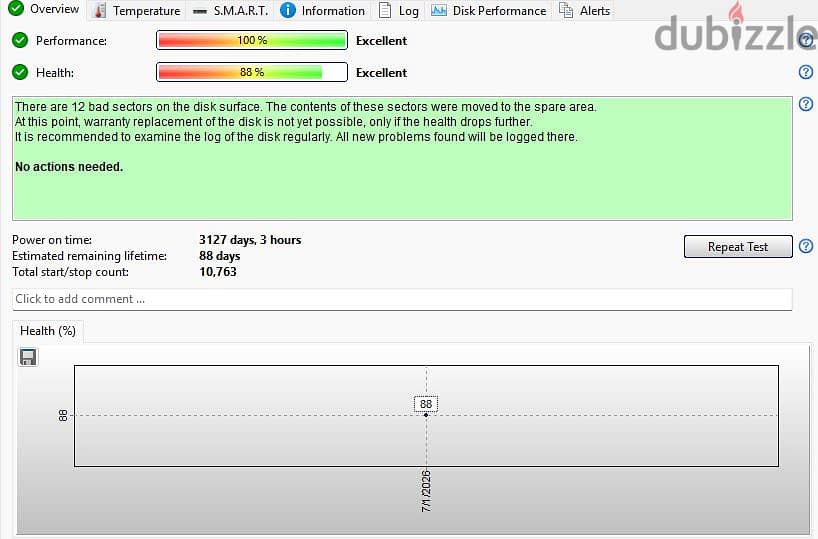Click the estimated remaining lifetime '88 days' value

click(220, 256)
